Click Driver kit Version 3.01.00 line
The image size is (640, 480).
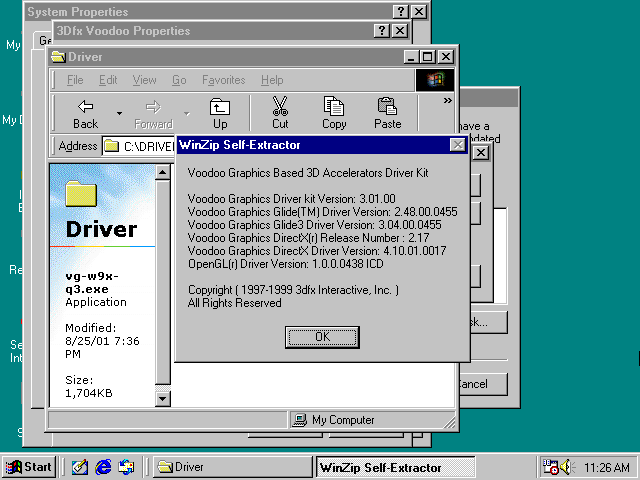click(291, 199)
